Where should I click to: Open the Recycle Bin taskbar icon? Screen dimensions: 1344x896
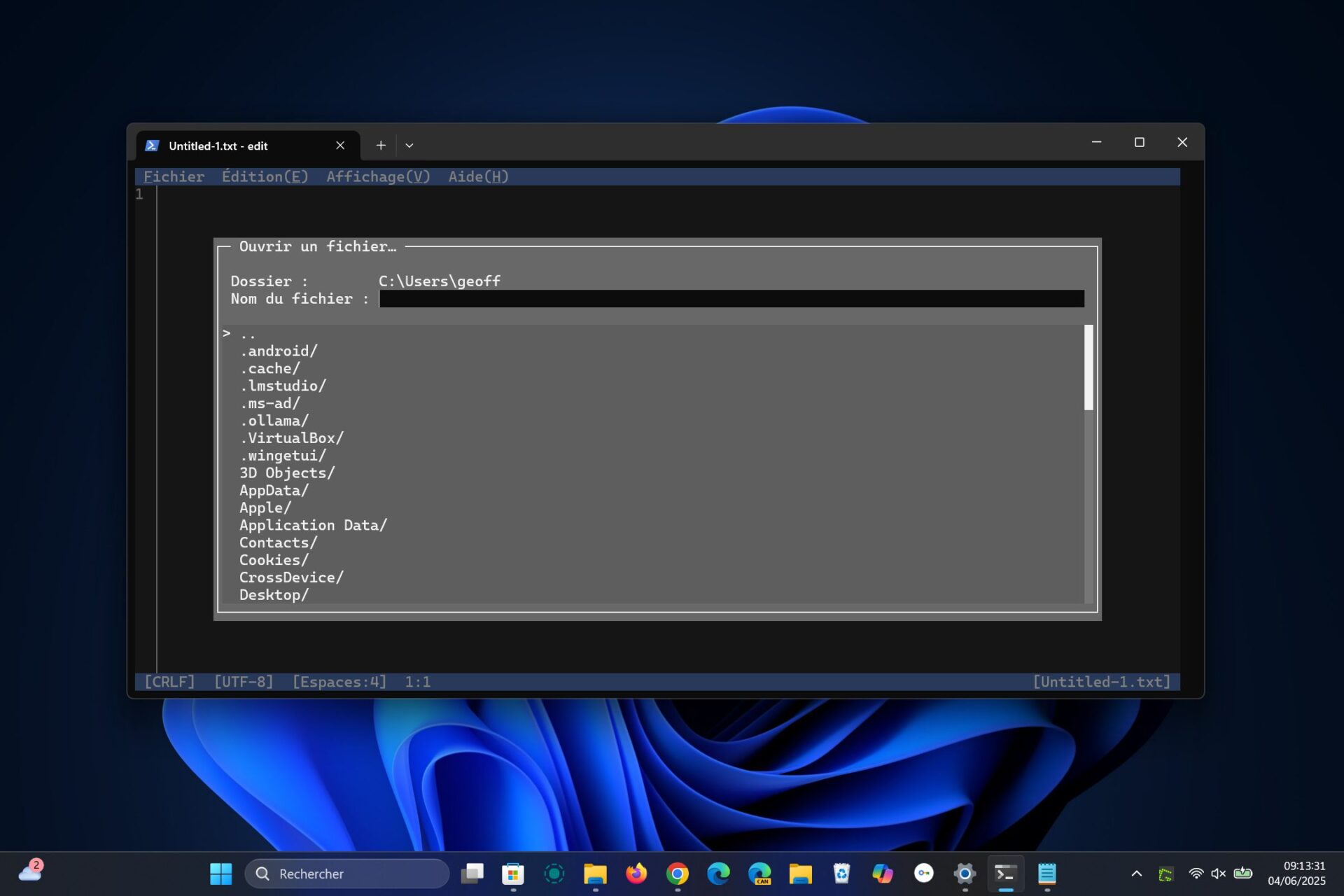(x=841, y=874)
